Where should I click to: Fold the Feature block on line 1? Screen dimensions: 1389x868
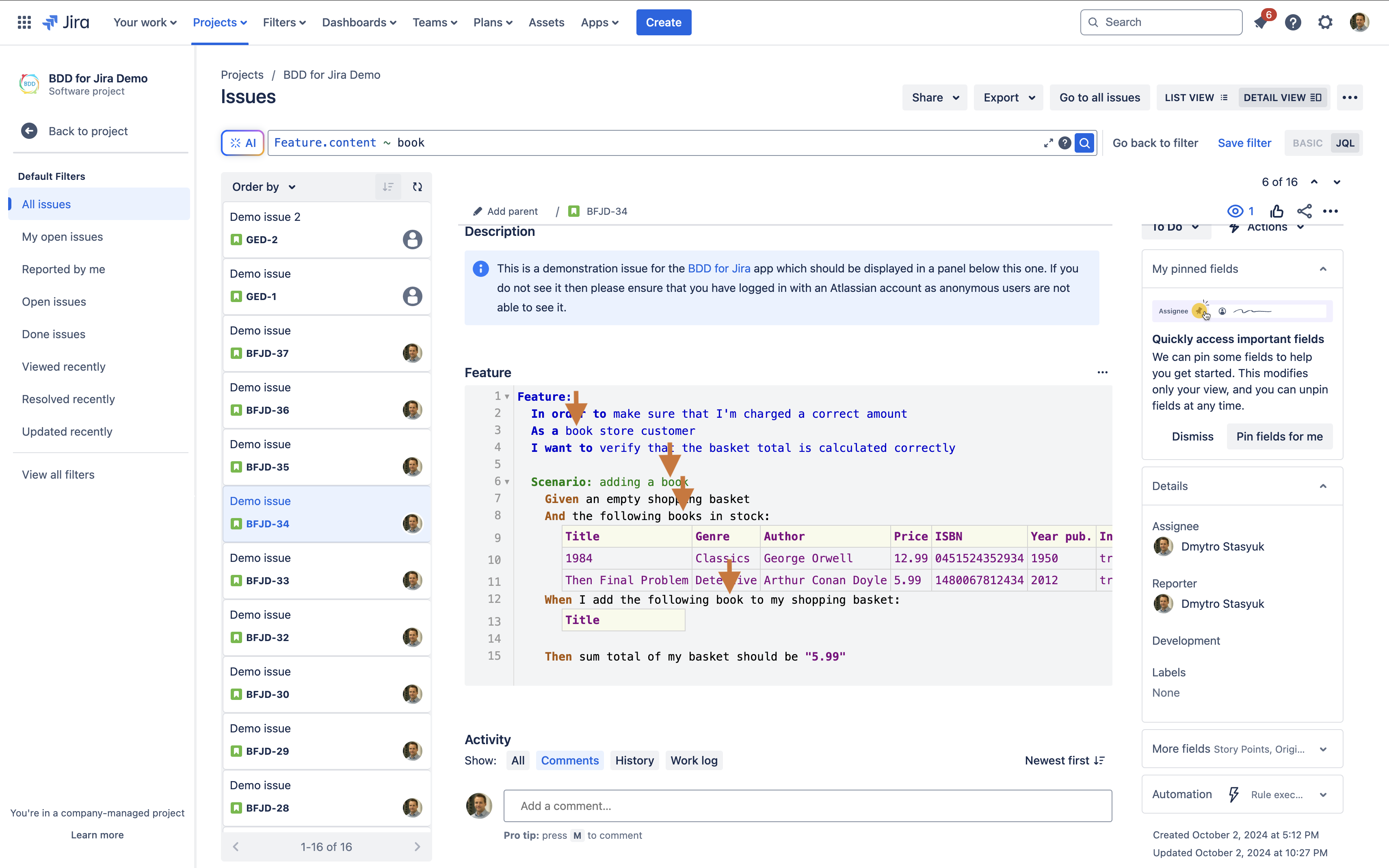pos(507,397)
